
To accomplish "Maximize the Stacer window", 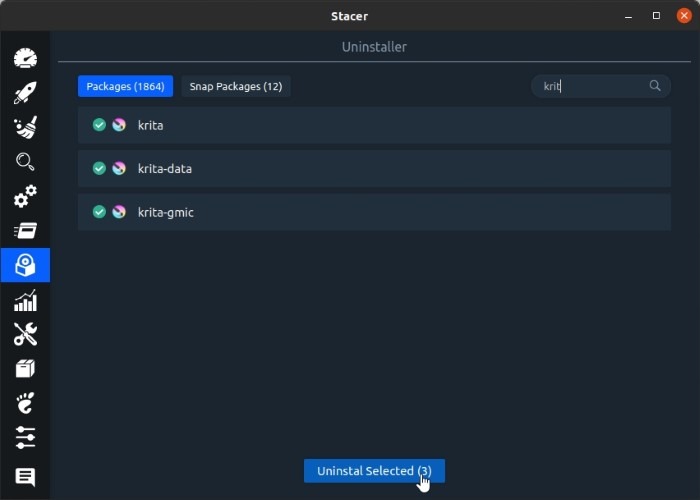I will tap(656, 16).
